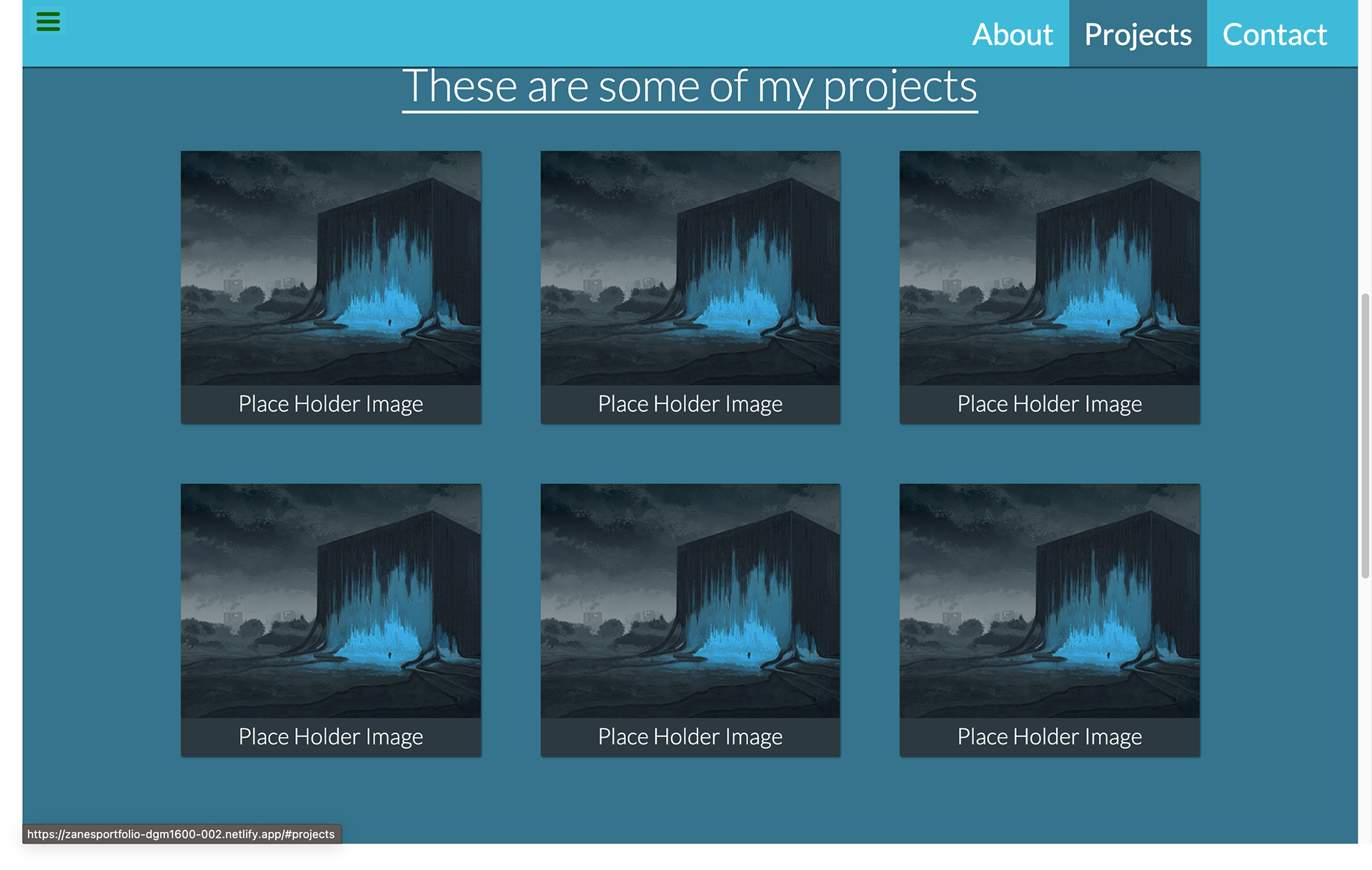The image size is (1372, 870).
Task: Click top-left card's Place Holder Image caption
Action: (x=331, y=404)
